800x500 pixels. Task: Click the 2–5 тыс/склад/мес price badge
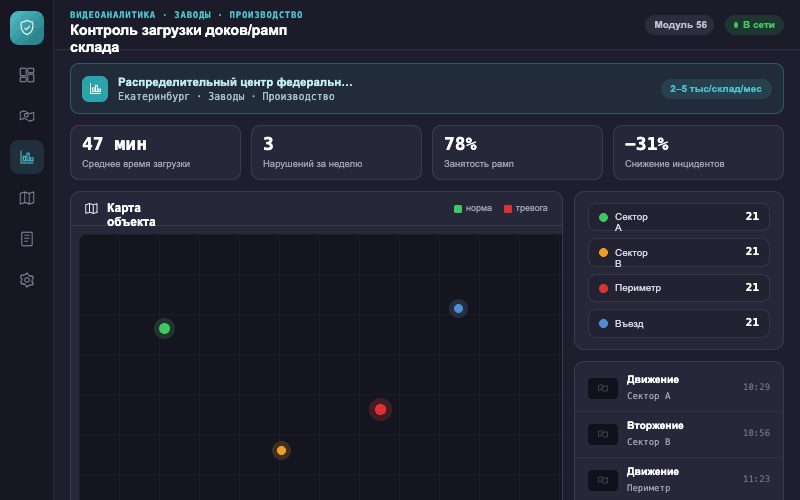(x=716, y=89)
